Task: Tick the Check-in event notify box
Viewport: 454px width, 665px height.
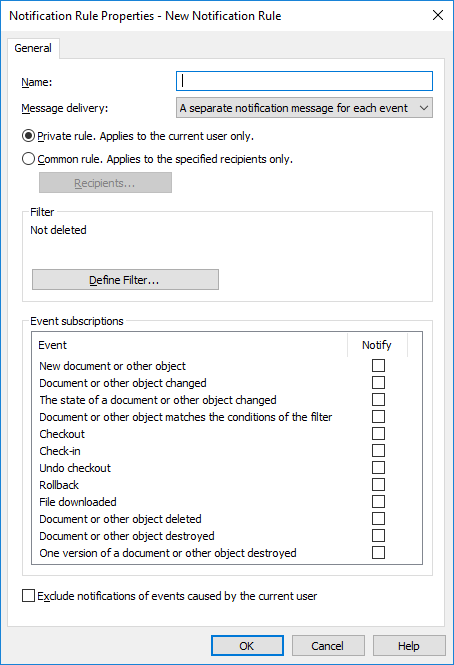Action: click(378, 450)
